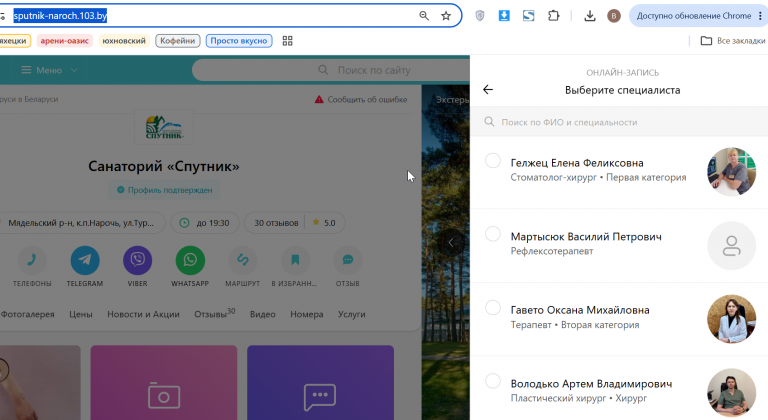Open the арени-оазис bookmark

[65, 41]
